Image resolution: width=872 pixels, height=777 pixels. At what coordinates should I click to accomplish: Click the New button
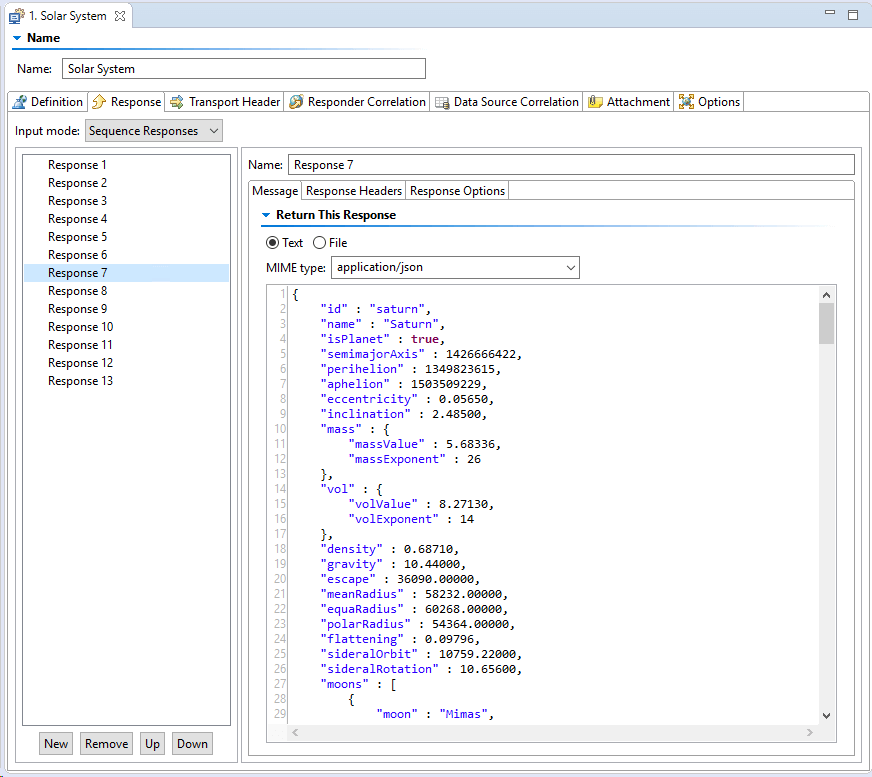(56, 744)
